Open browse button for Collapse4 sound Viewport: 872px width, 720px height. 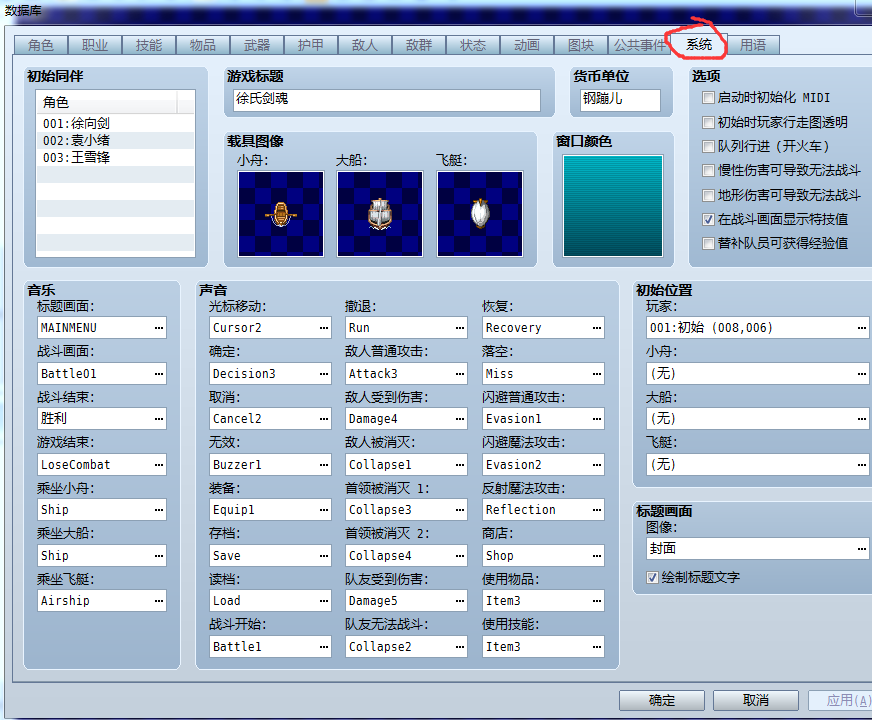click(460, 555)
